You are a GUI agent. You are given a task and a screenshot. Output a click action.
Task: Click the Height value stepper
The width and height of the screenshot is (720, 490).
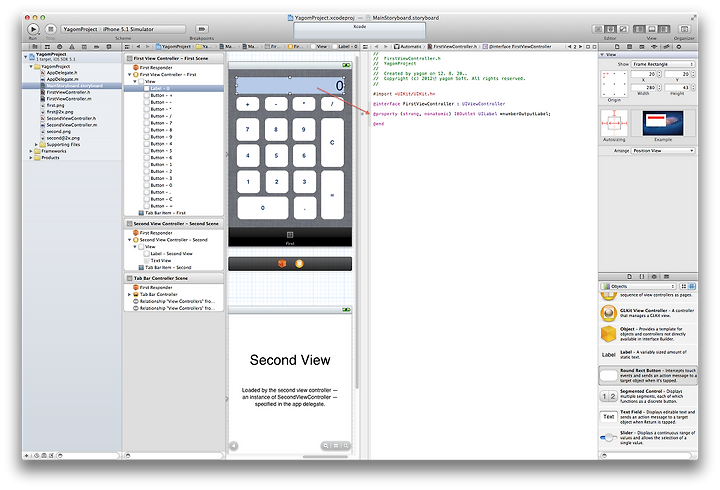click(693, 87)
